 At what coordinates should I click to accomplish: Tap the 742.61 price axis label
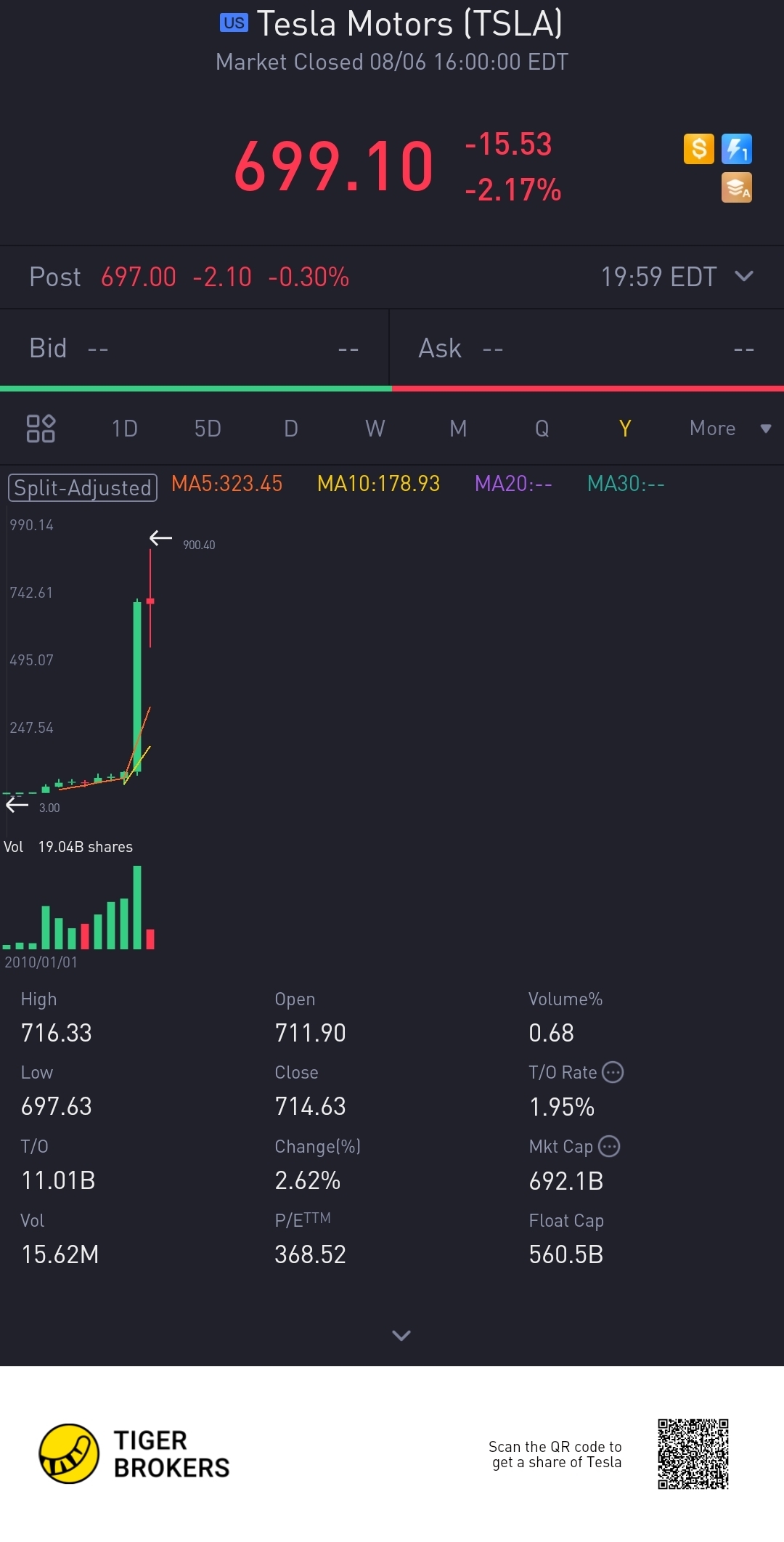(31, 593)
